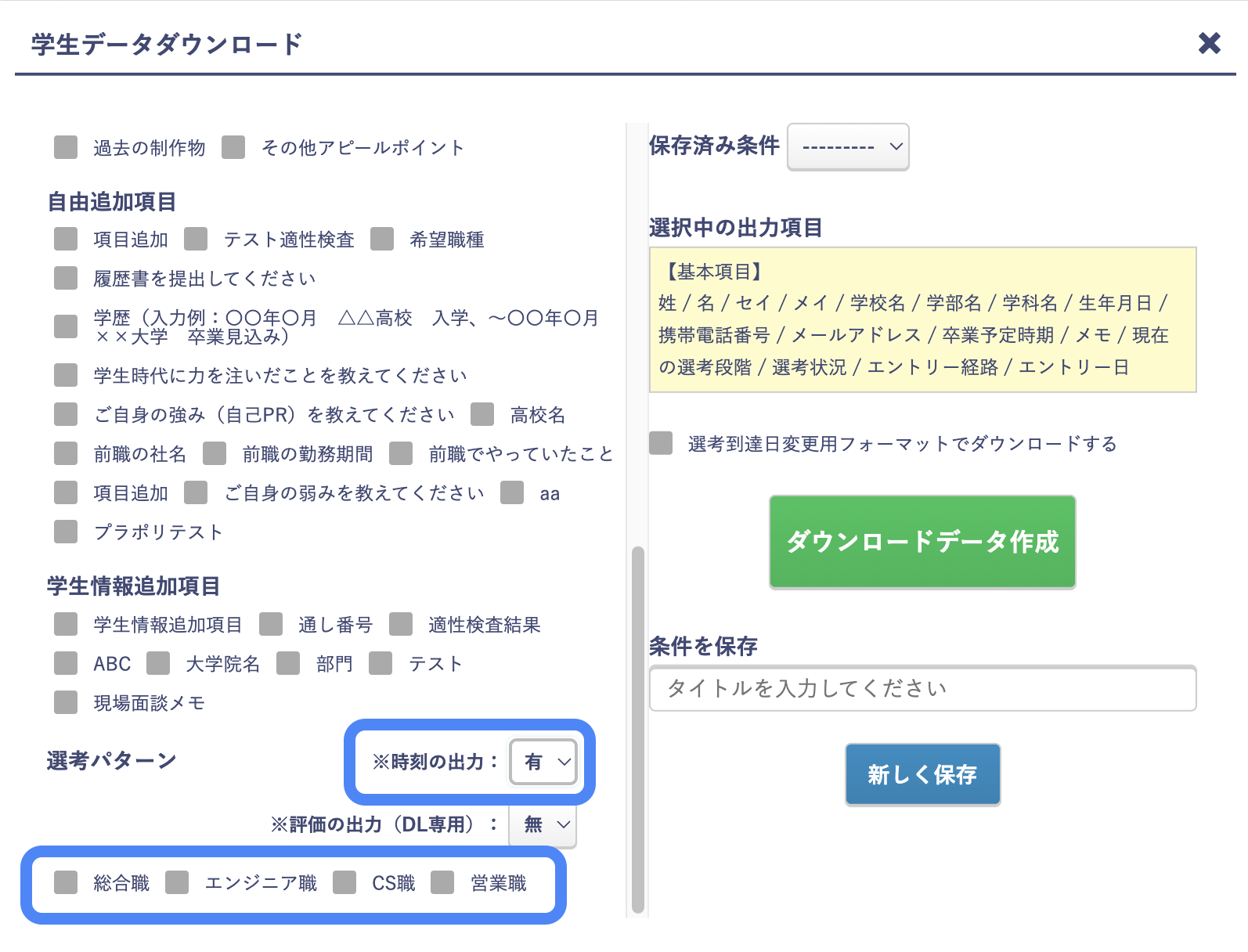
Task: Expand the 時刻の出力 dropdown
Action: click(x=544, y=762)
